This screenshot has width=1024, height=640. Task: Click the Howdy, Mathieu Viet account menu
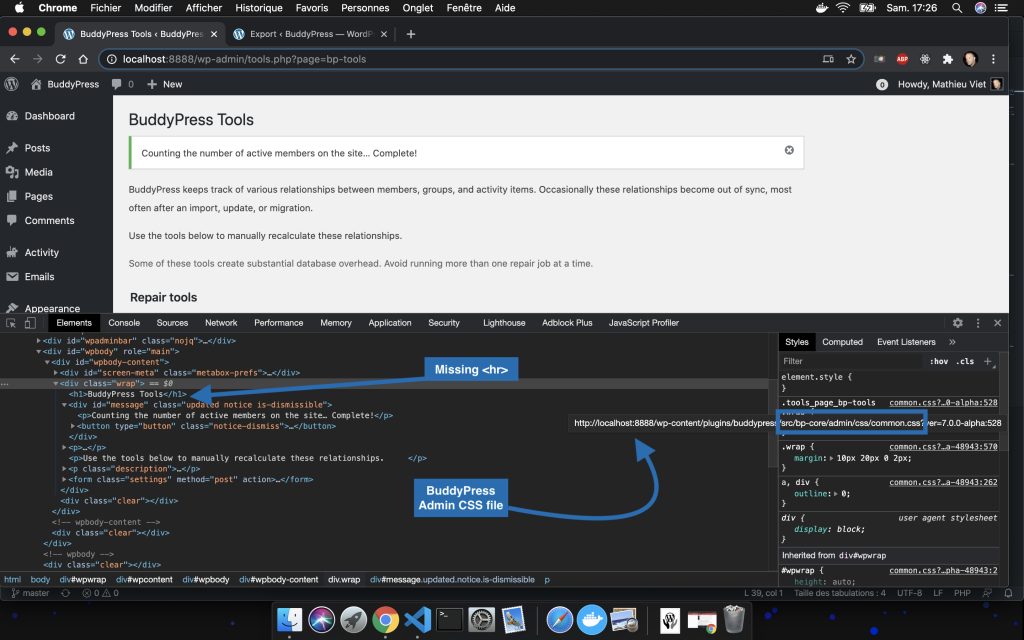(x=950, y=84)
